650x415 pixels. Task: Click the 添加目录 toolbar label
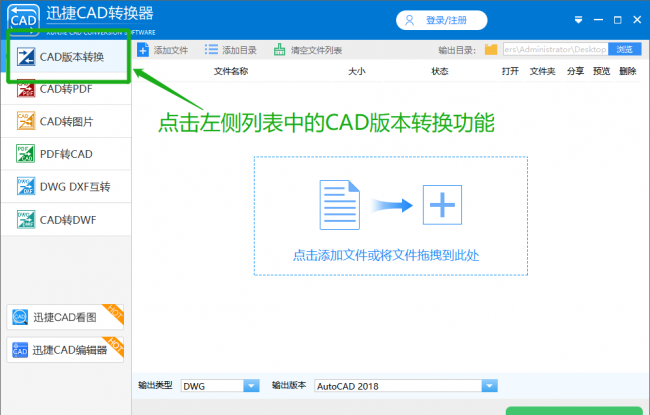[239, 51]
